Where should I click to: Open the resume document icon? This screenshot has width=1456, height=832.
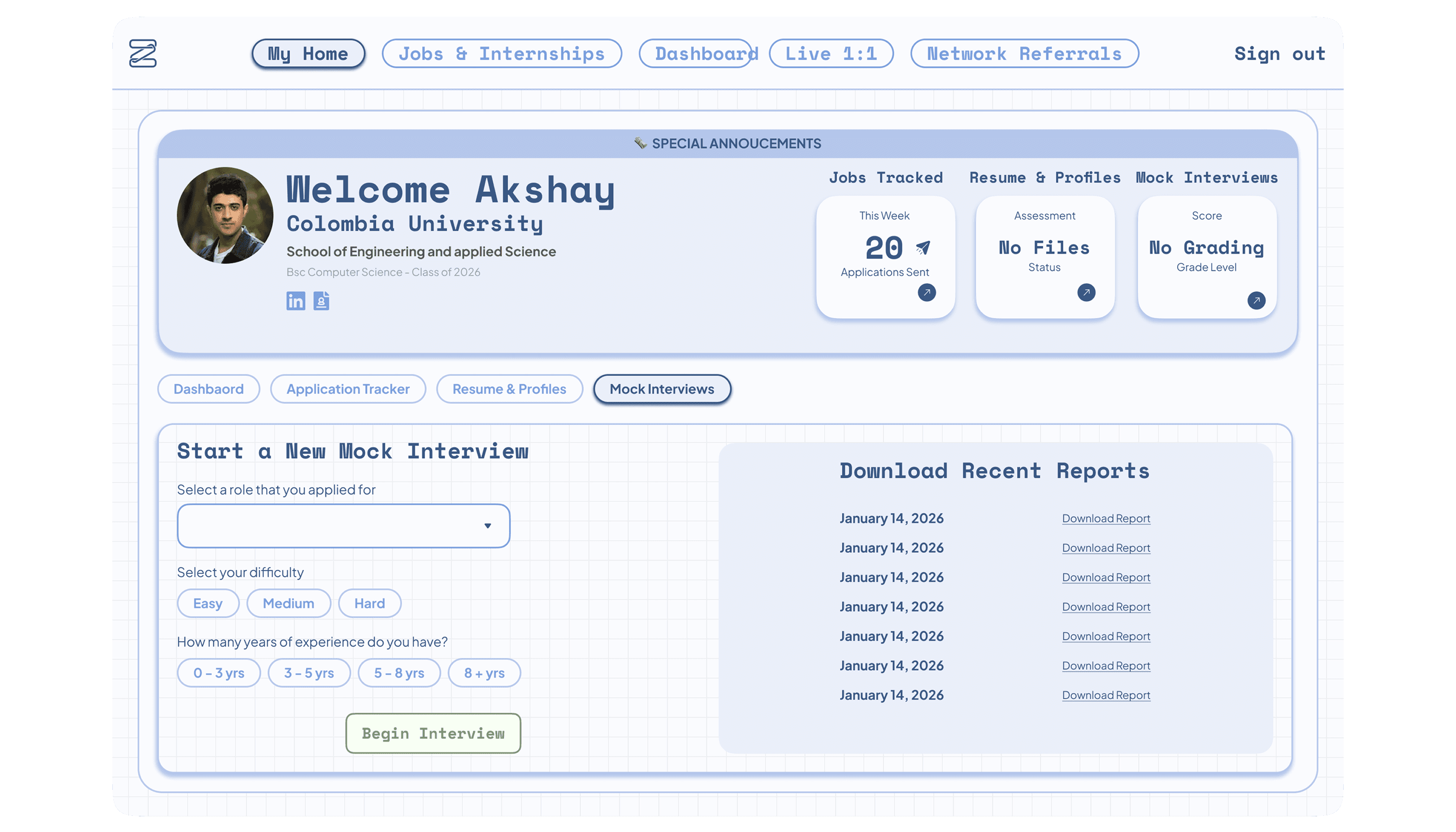(321, 301)
